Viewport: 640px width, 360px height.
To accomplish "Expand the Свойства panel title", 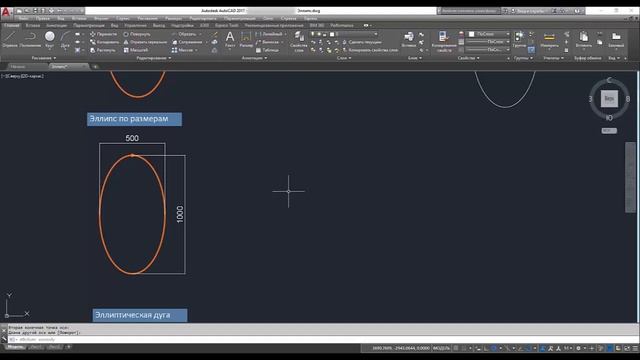I will point(468,58).
